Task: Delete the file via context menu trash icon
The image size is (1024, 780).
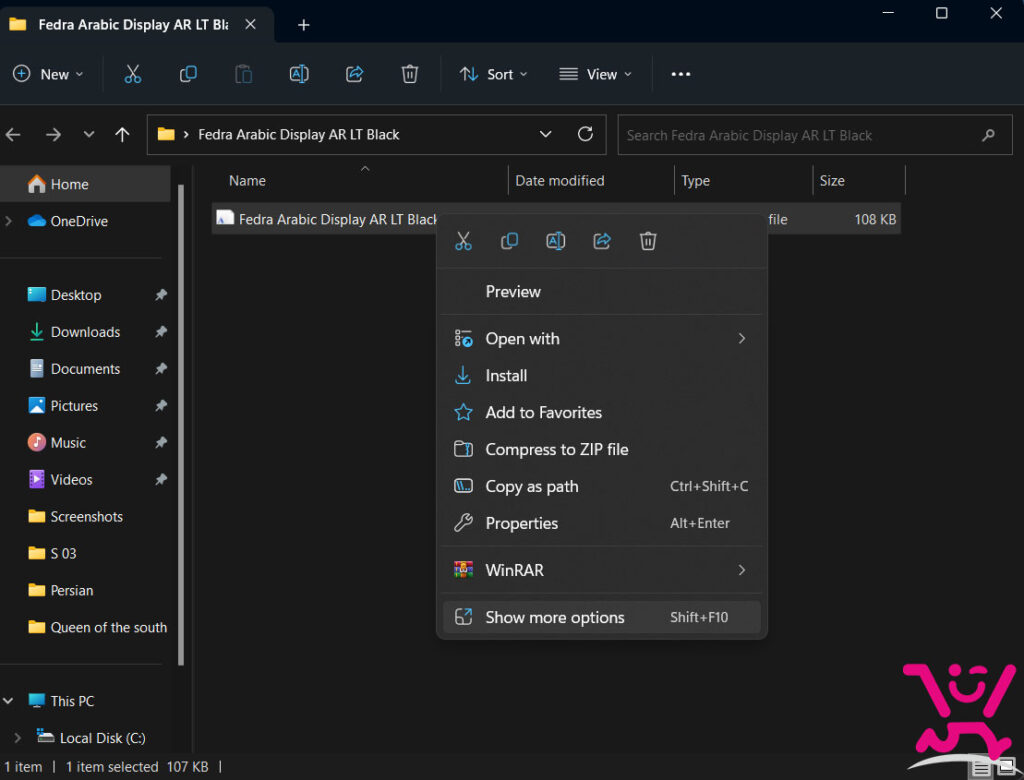Action: [x=648, y=241]
